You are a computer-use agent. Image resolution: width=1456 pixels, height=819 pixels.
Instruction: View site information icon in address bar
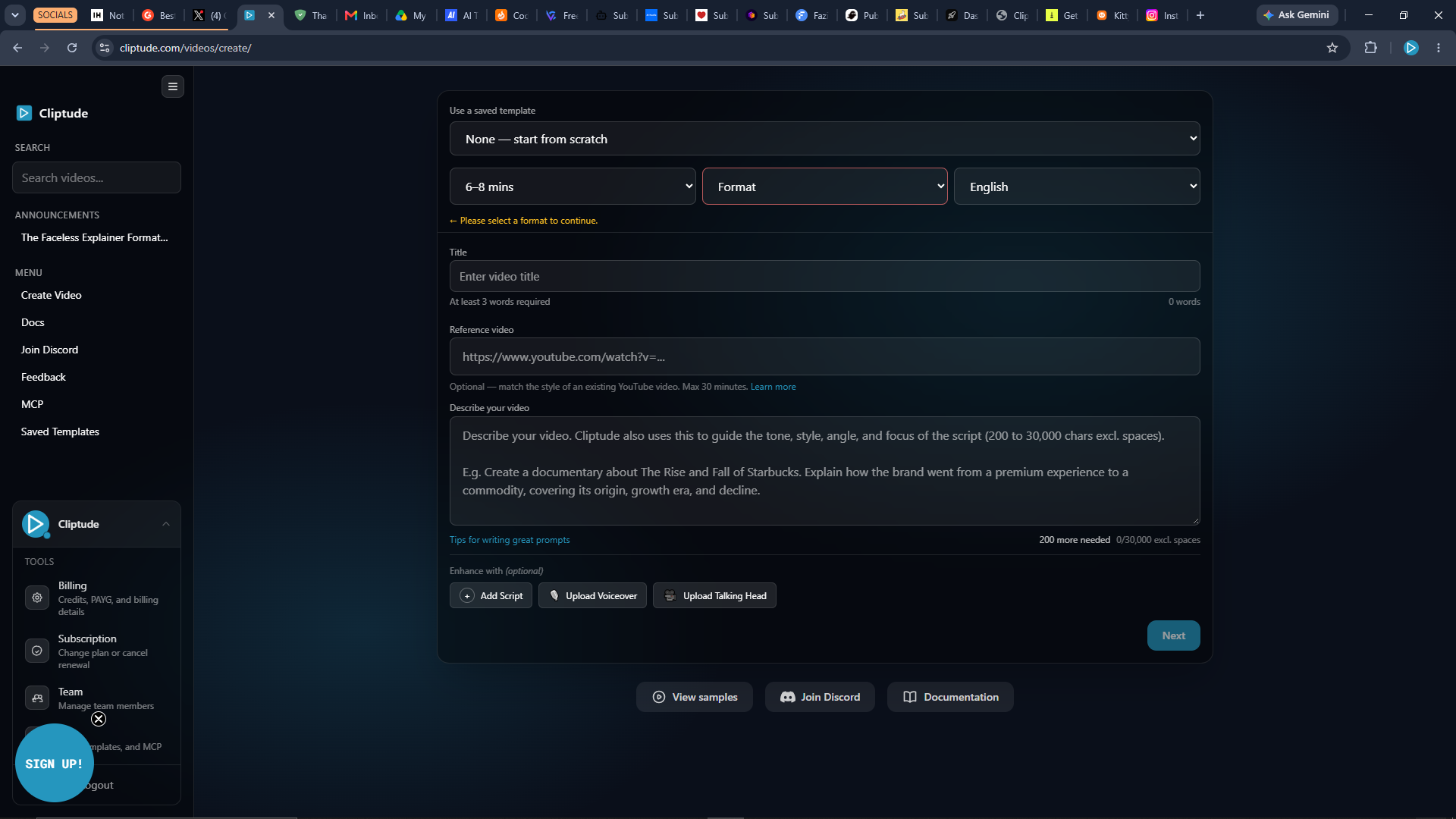click(105, 48)
